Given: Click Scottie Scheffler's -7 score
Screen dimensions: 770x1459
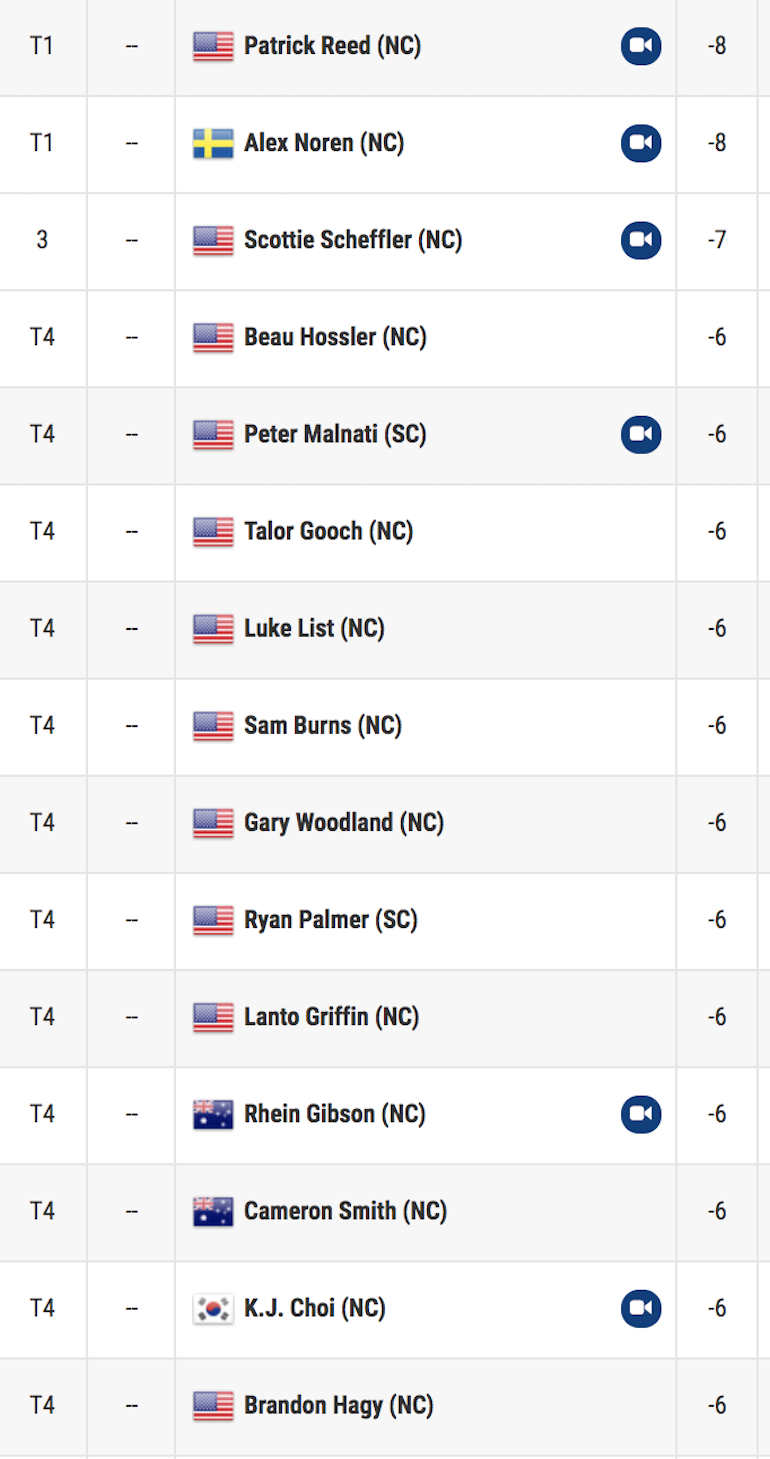Looking at the screenshot, I should [x=717, y=240].
